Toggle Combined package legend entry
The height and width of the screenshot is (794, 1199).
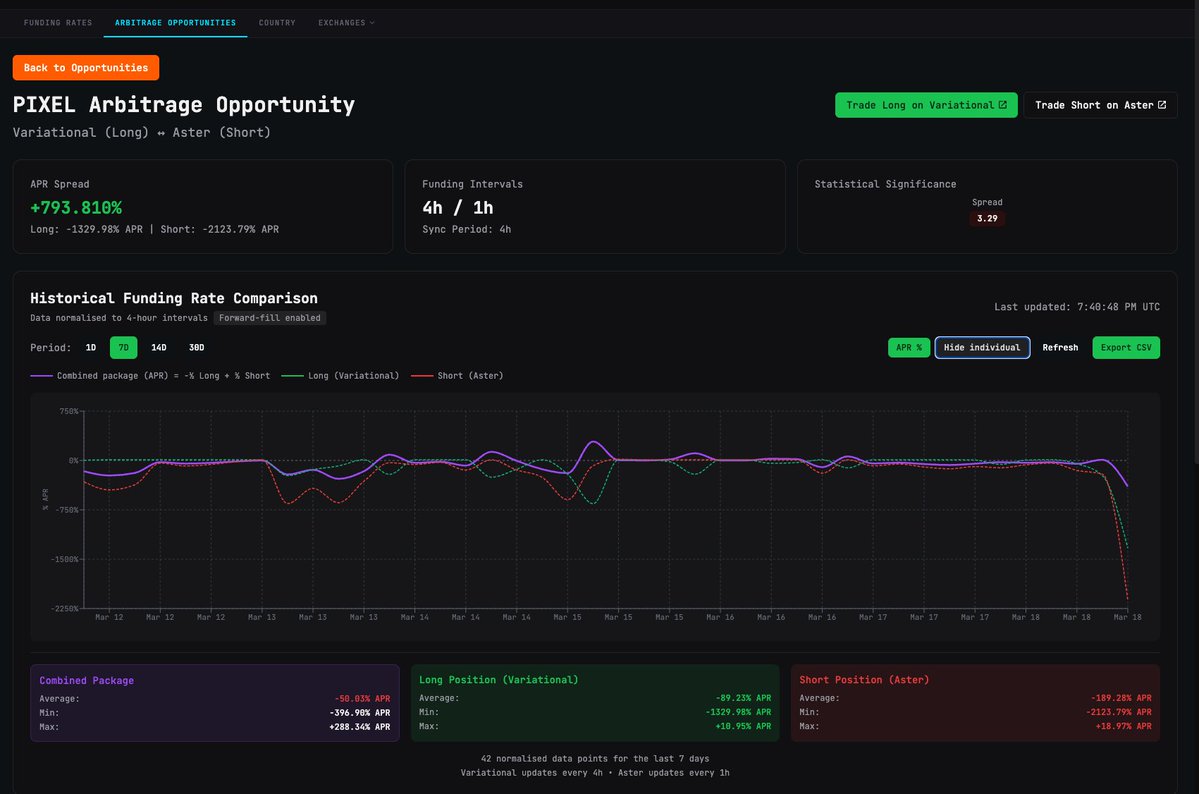tap(150, 376)
